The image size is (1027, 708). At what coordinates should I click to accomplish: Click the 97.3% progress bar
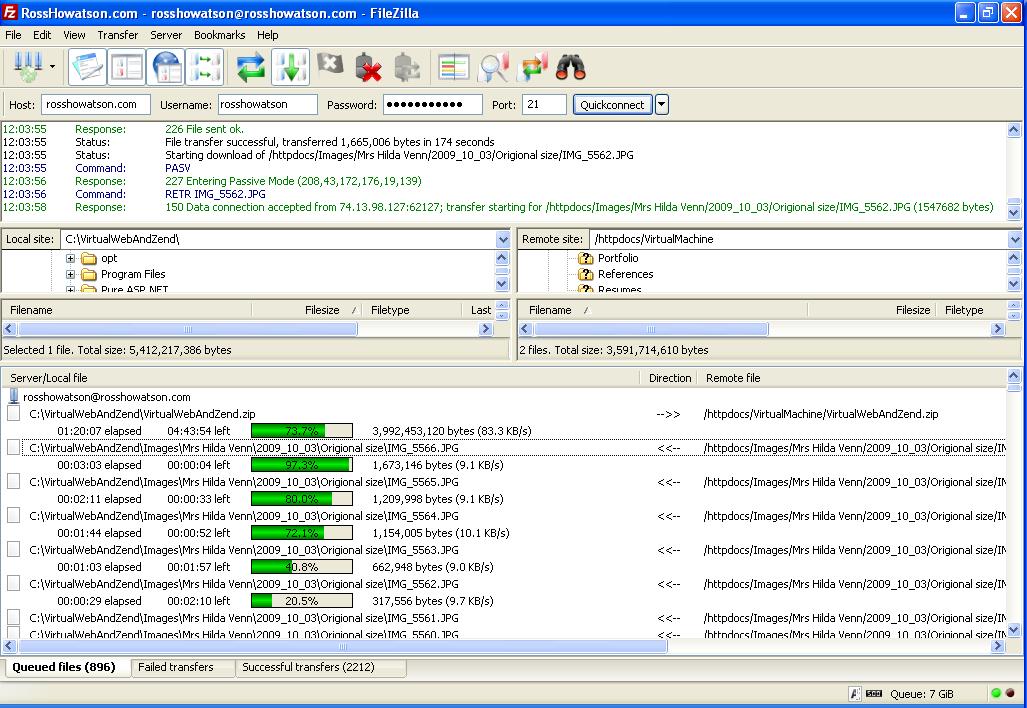tap(302, 464)
